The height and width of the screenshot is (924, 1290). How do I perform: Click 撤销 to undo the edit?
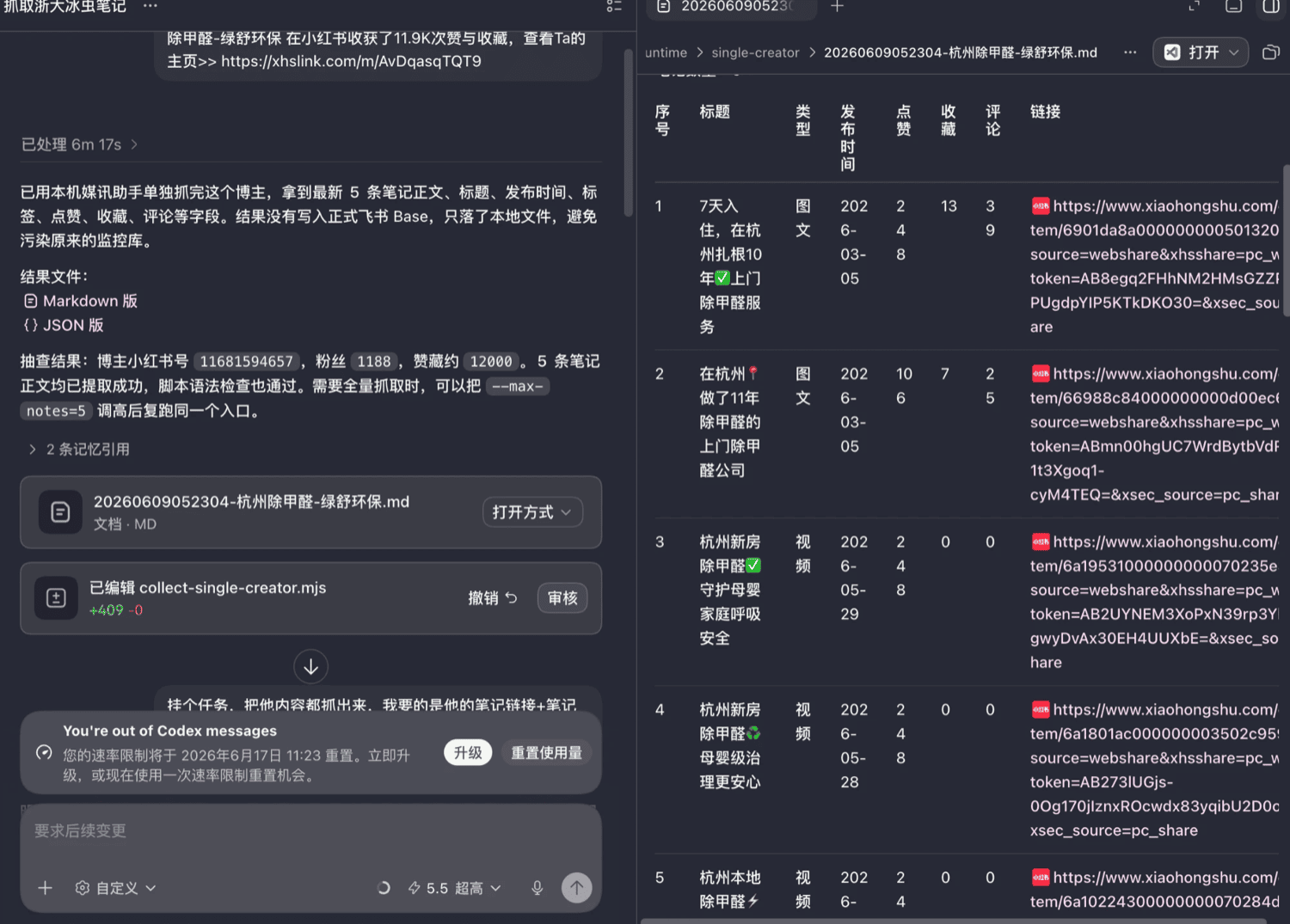pyautogui.click(x=493, y=598)
